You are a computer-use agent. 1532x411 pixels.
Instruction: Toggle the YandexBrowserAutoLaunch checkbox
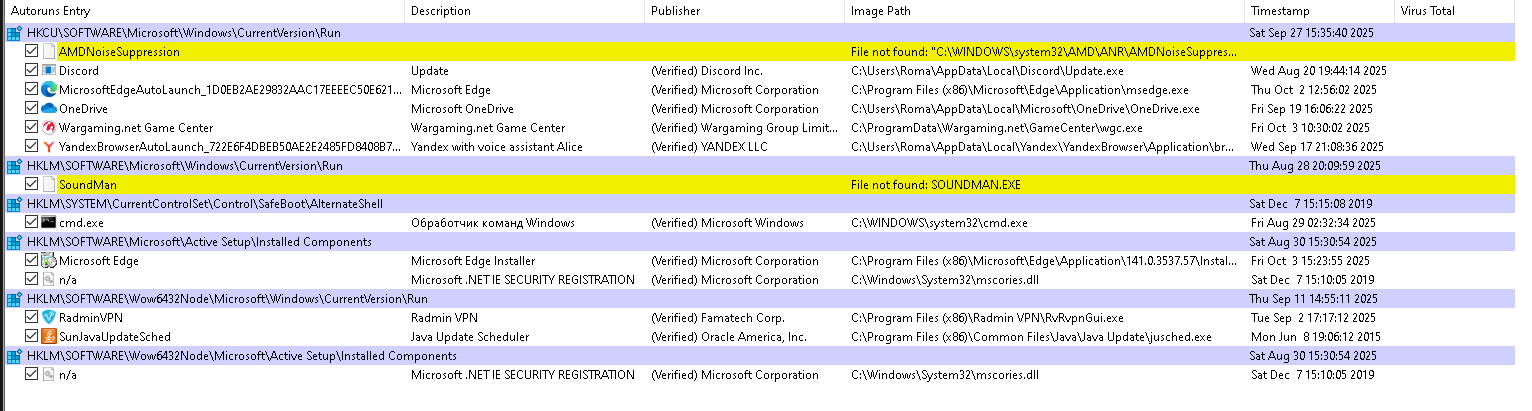tap(32, 147)
